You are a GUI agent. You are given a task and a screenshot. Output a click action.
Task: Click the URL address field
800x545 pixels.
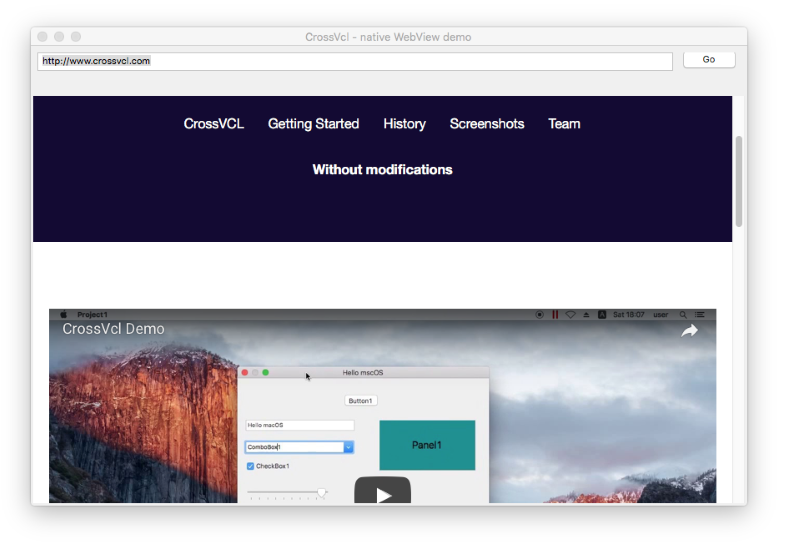355,61
